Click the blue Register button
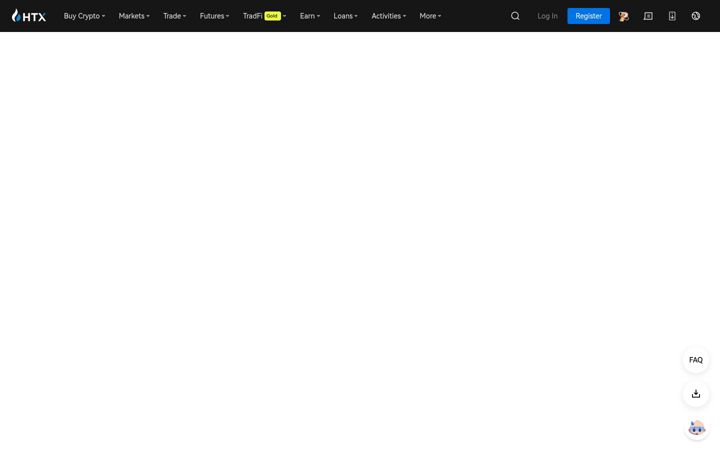 point(588,16)
